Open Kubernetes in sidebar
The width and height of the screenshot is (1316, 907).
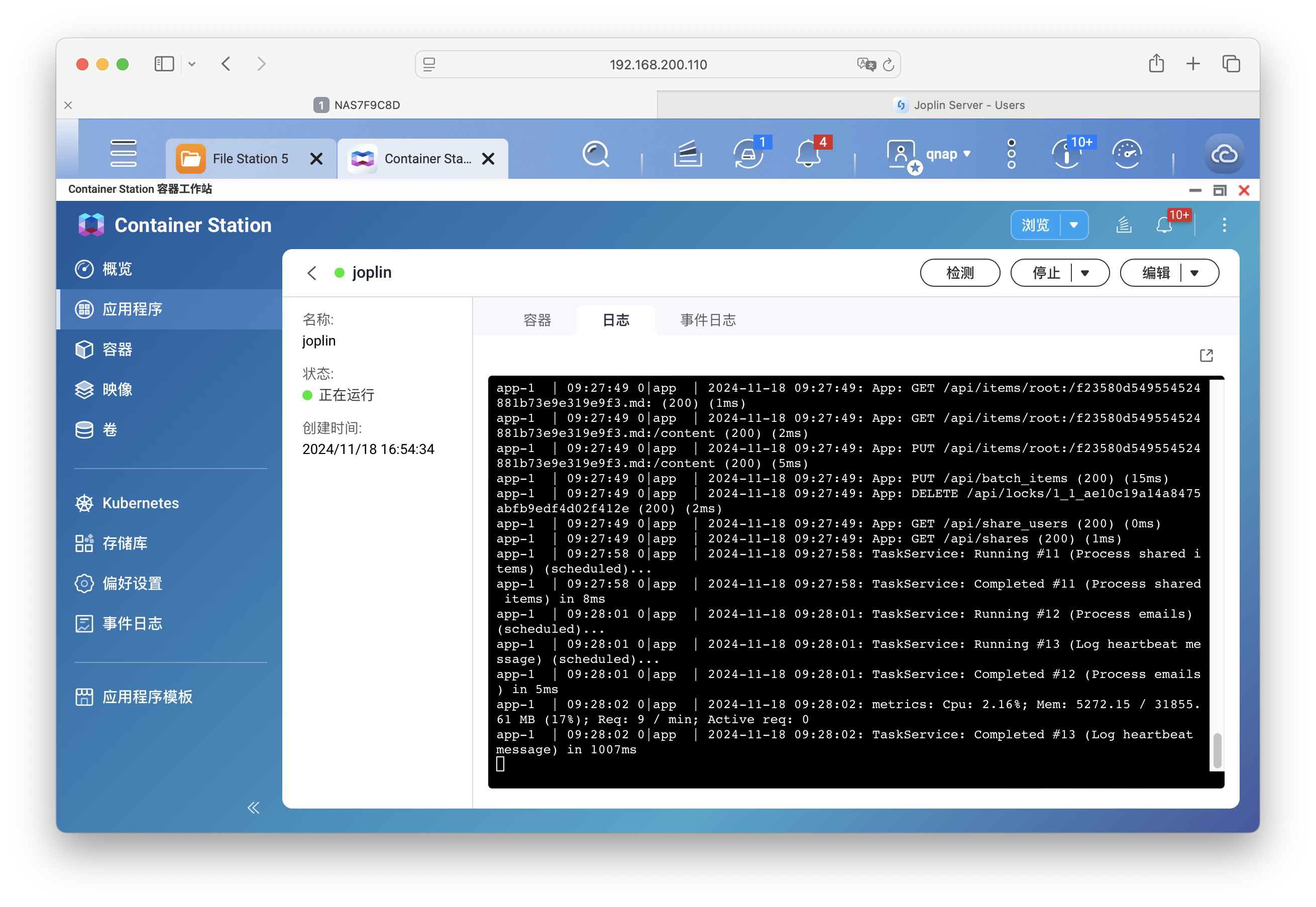tap(169, 504)
